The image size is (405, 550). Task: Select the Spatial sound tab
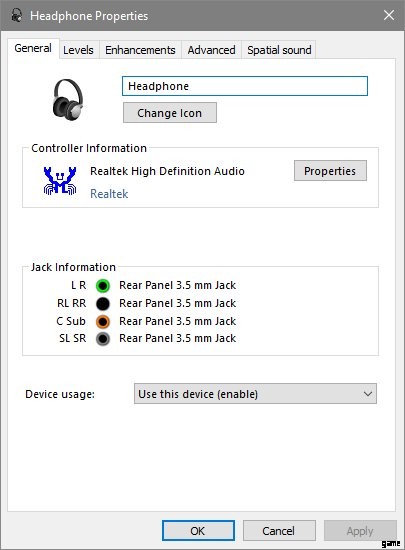tap(279, 50)
